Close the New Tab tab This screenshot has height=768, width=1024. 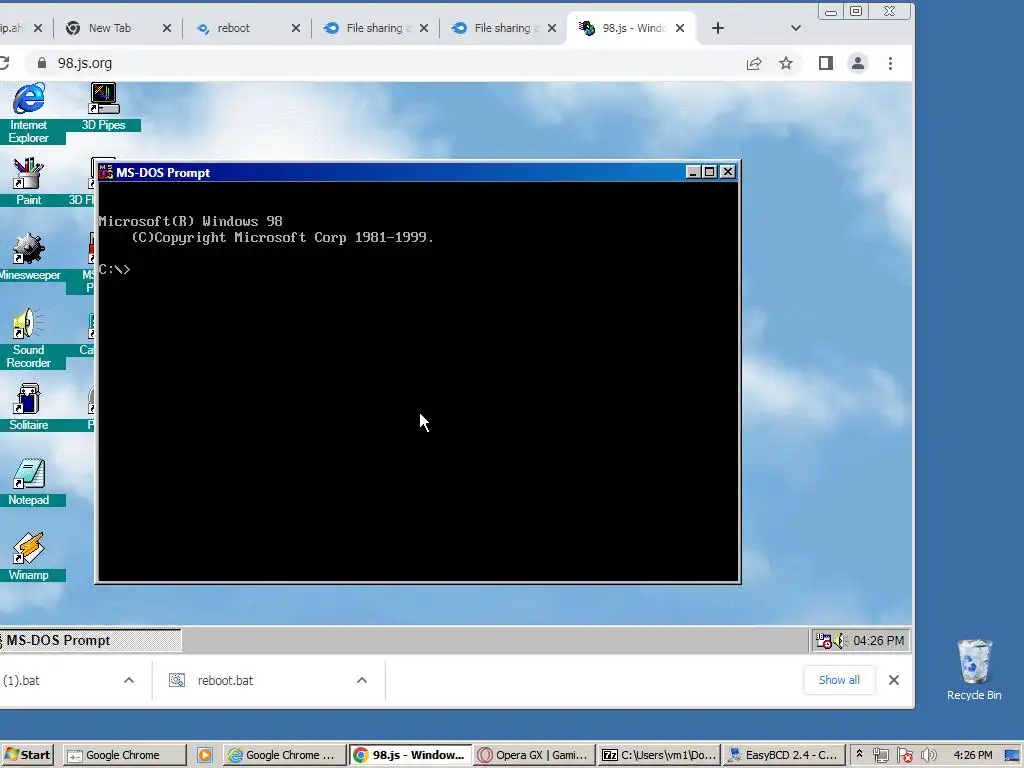pos(167,28)
